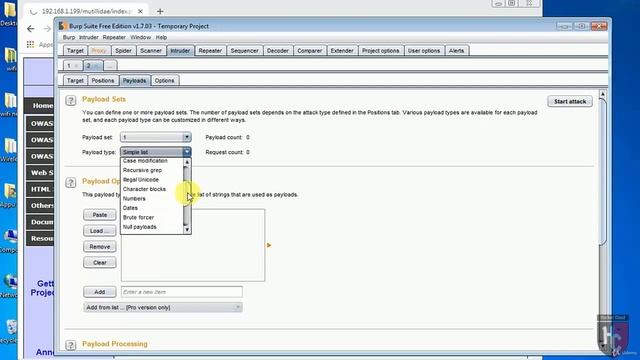Open help for Payload Processing section
Screen dimensions: 640x360
pos(71,345)
